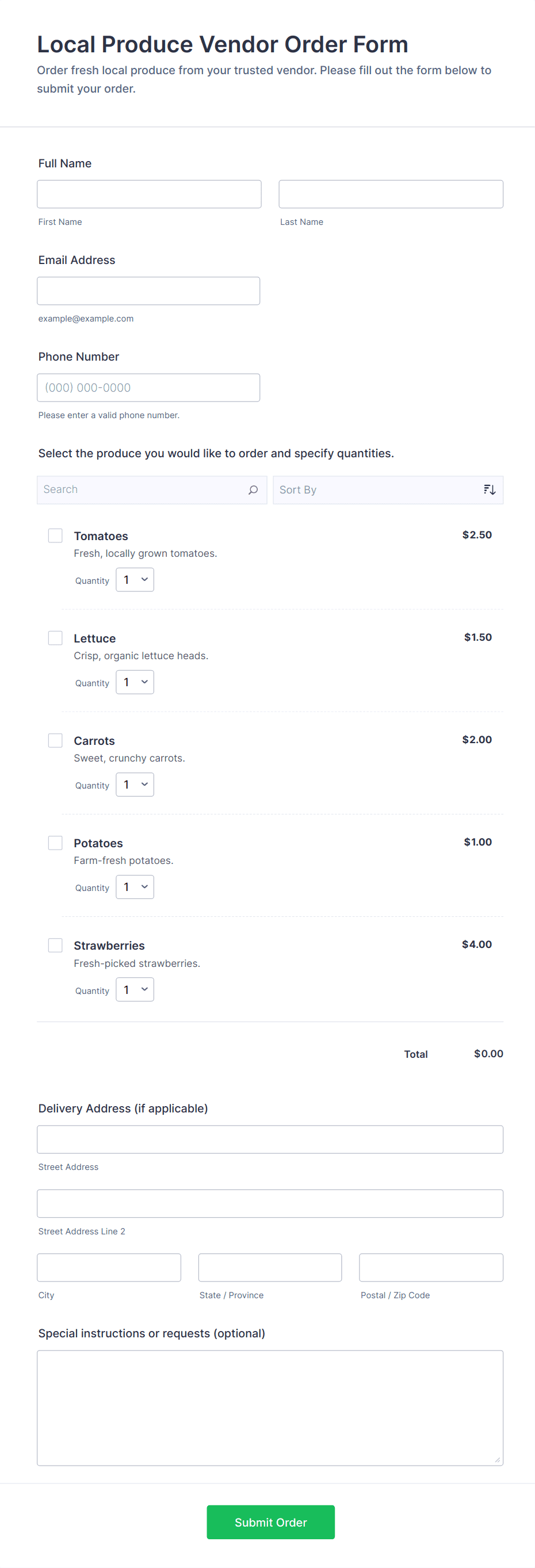Screen dimensions: 535x1568
Task: Check the Tomatoes checkbox
Action: pyautogui.click(x=55, y=536)
